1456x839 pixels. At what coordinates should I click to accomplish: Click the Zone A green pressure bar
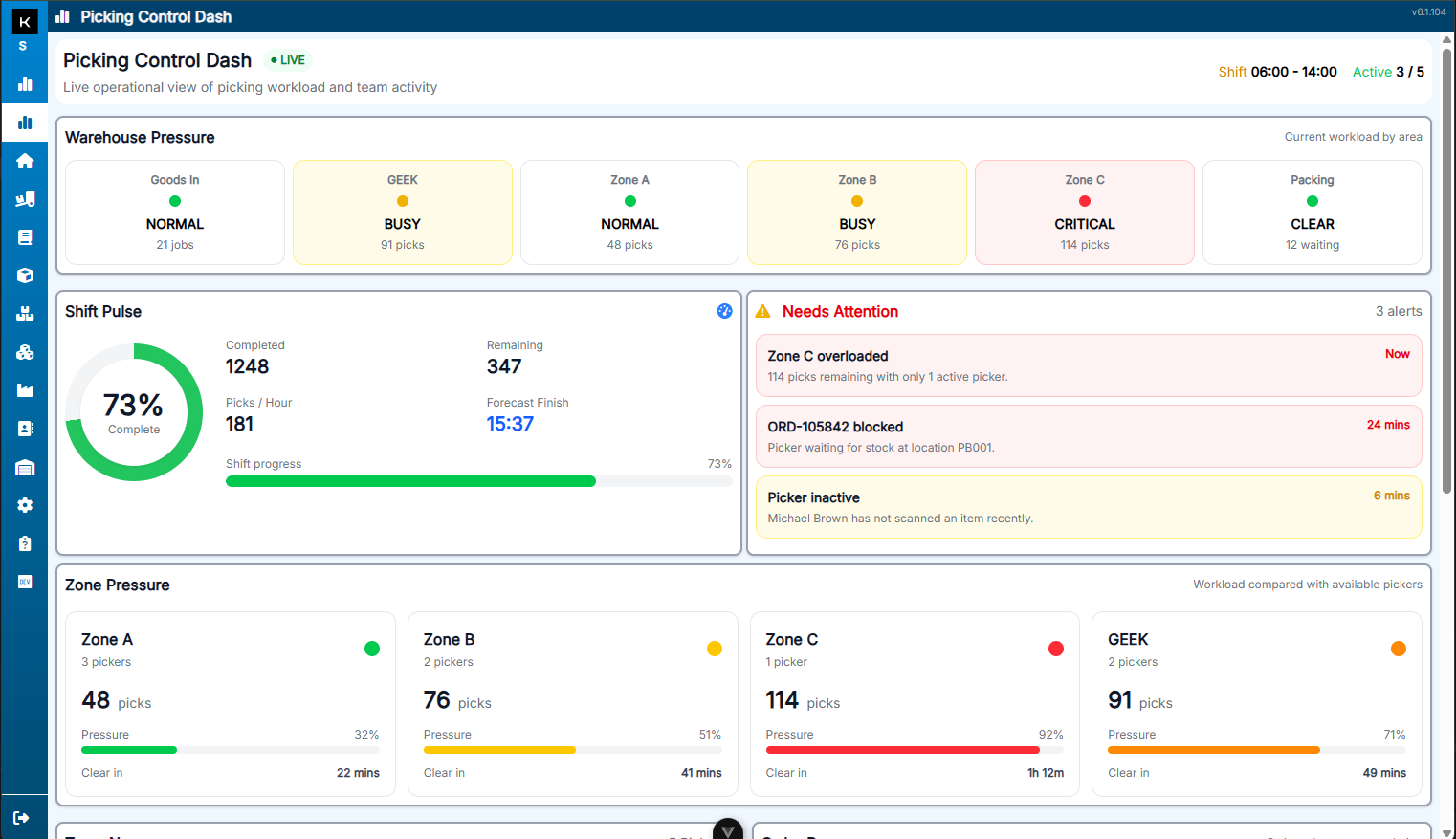[231, 750]
